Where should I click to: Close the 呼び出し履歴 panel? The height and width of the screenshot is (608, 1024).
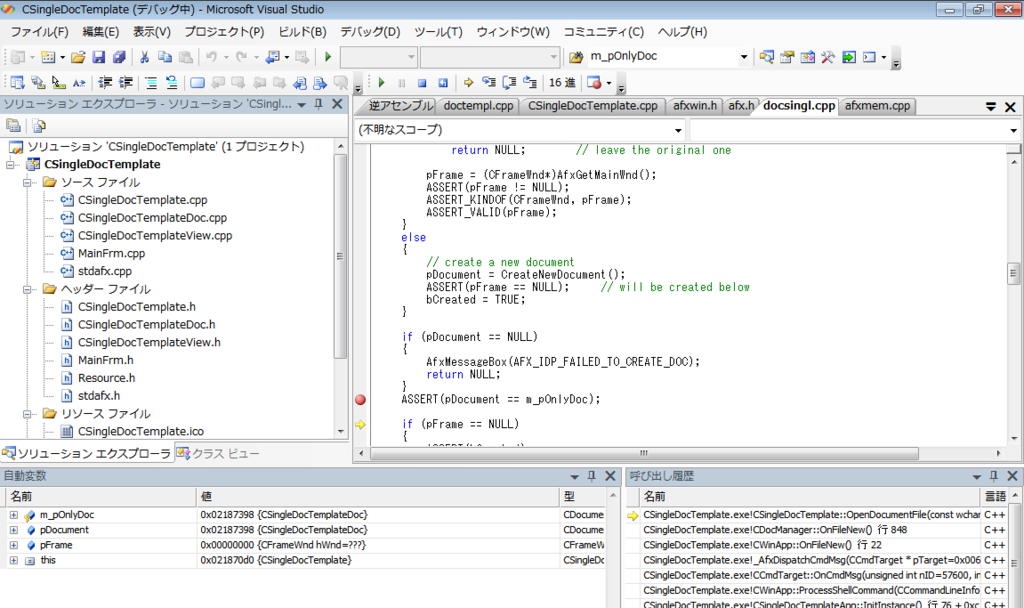1012,476
